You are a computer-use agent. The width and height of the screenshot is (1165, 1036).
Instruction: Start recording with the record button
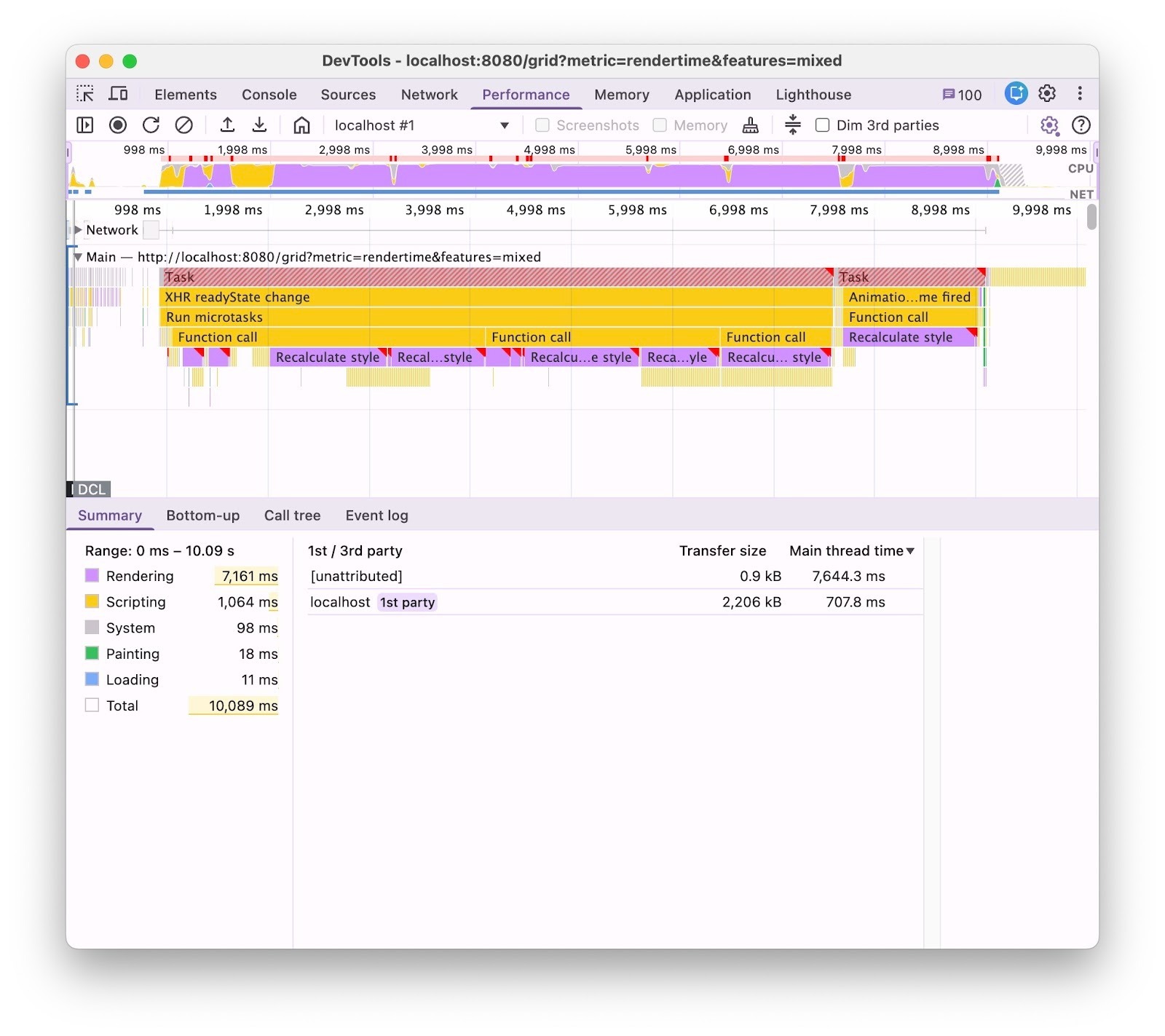pyautogui.click(x=117, y=125)
